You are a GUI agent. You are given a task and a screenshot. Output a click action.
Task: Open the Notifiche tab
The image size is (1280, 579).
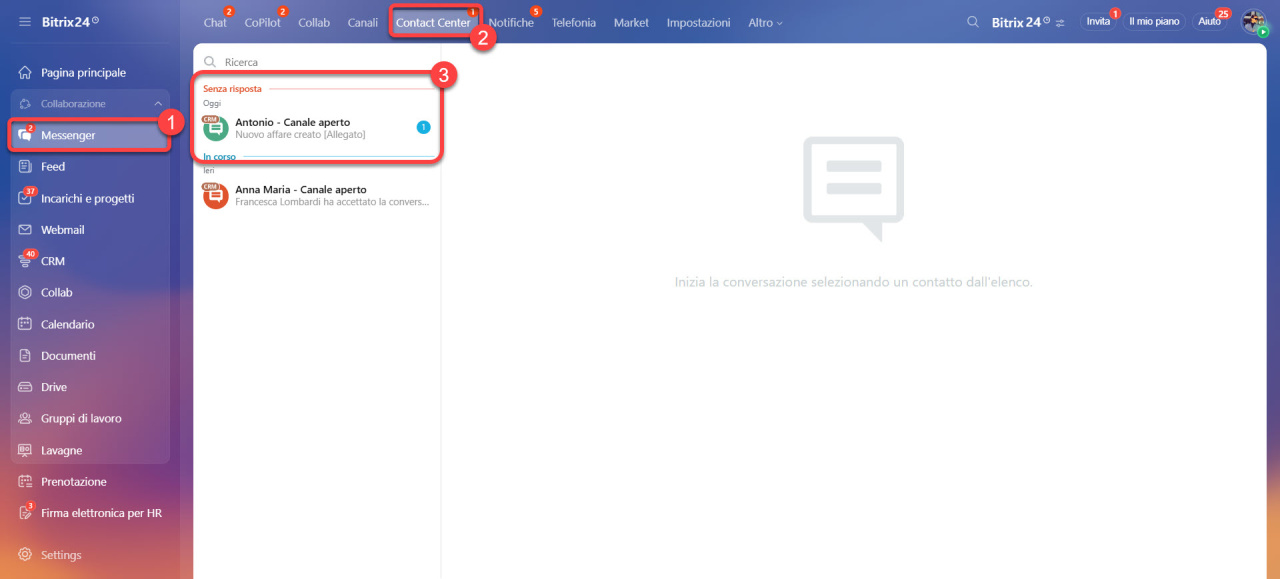pyautogui.click(x=511, y=22)
